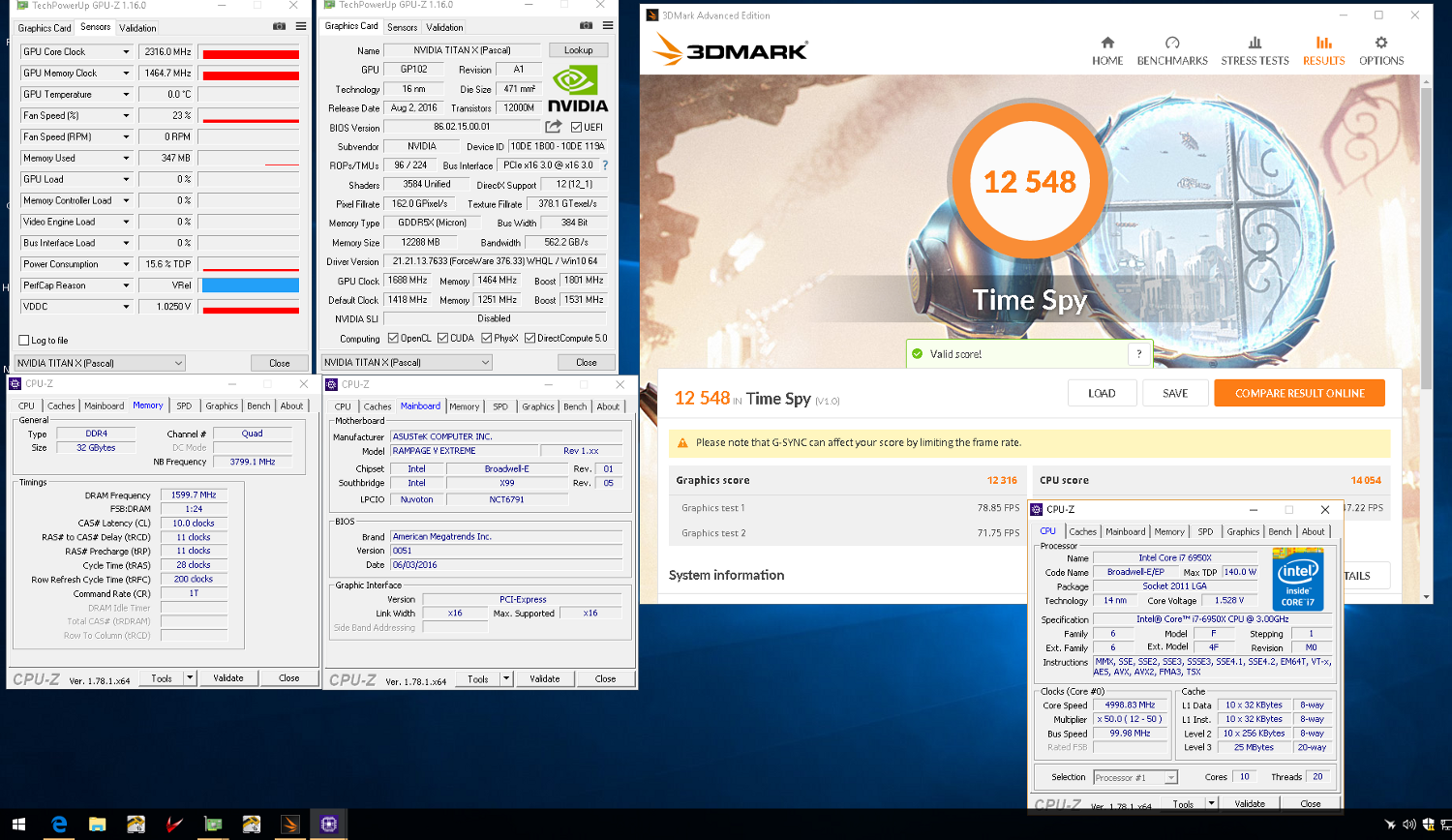Toggle the UEFI checkbox in GPU-Z
The image size is (1452, 840).
[x=577, y=127]
